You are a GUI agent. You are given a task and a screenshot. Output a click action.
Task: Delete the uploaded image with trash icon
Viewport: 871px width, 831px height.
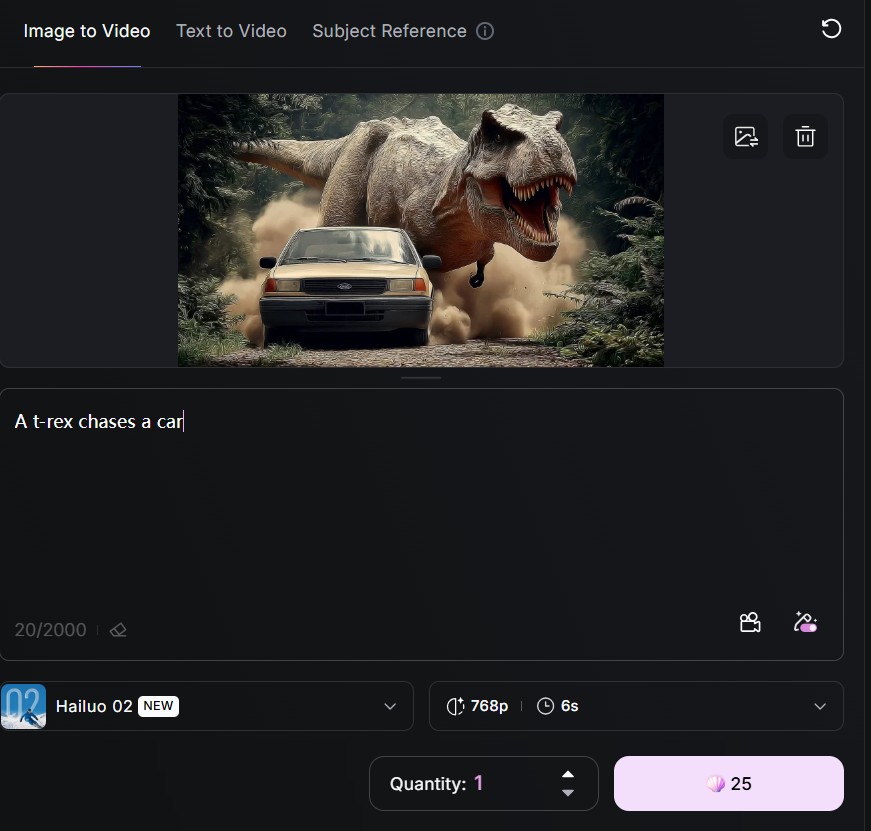point(805,137)
